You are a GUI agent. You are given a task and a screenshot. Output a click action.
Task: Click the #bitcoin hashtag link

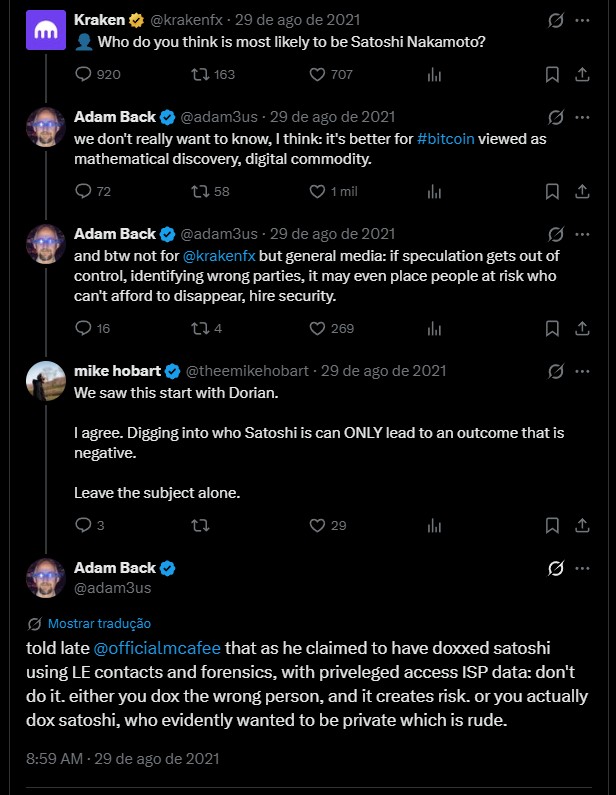452,139
